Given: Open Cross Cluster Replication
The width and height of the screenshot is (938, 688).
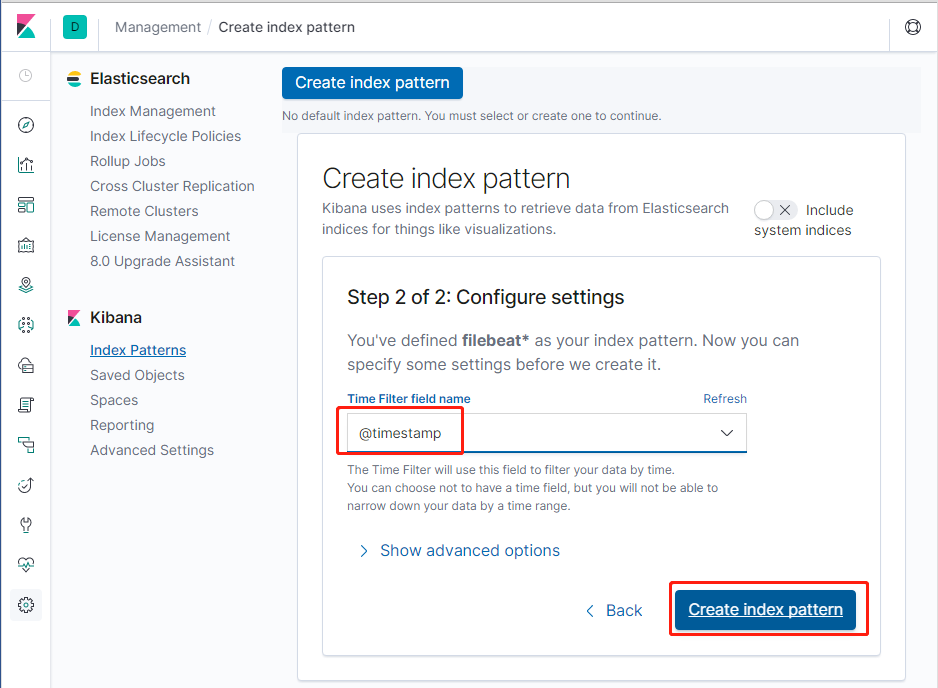Looking at the screenshot, I should (x=172, y=187).
